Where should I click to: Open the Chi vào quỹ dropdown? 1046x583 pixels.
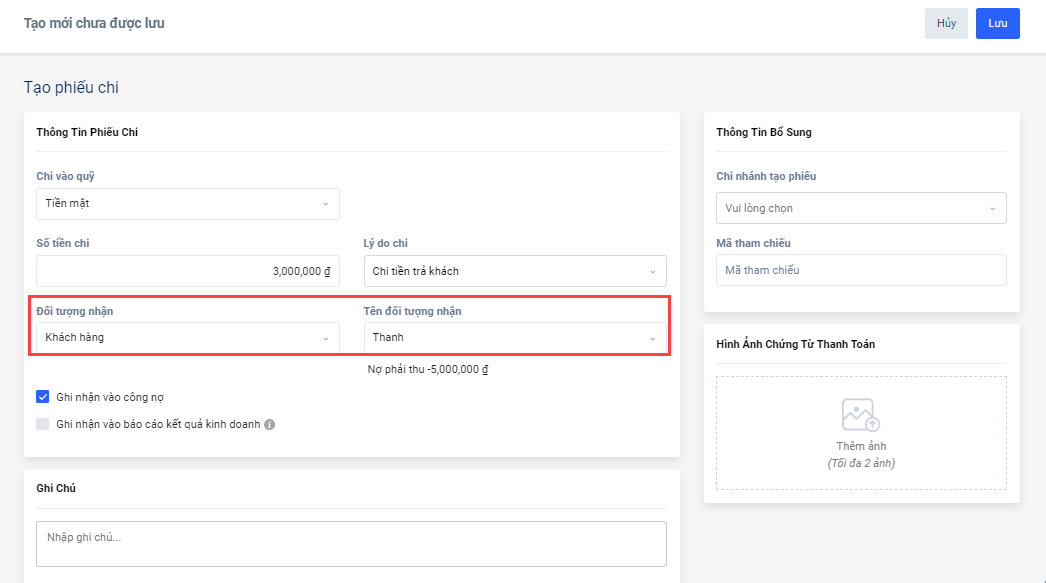pyautogui.click(x=187, y=204)
